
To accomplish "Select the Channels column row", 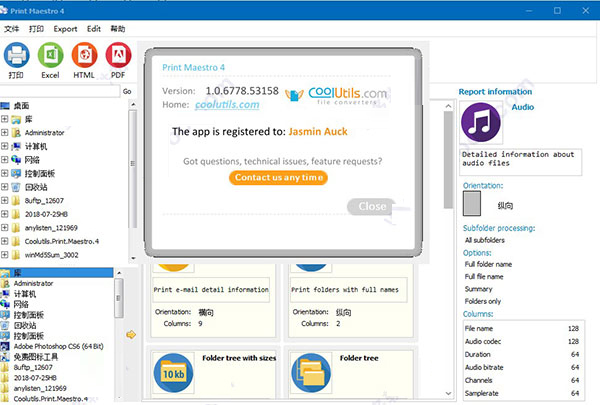I will (x=522, y=381).
